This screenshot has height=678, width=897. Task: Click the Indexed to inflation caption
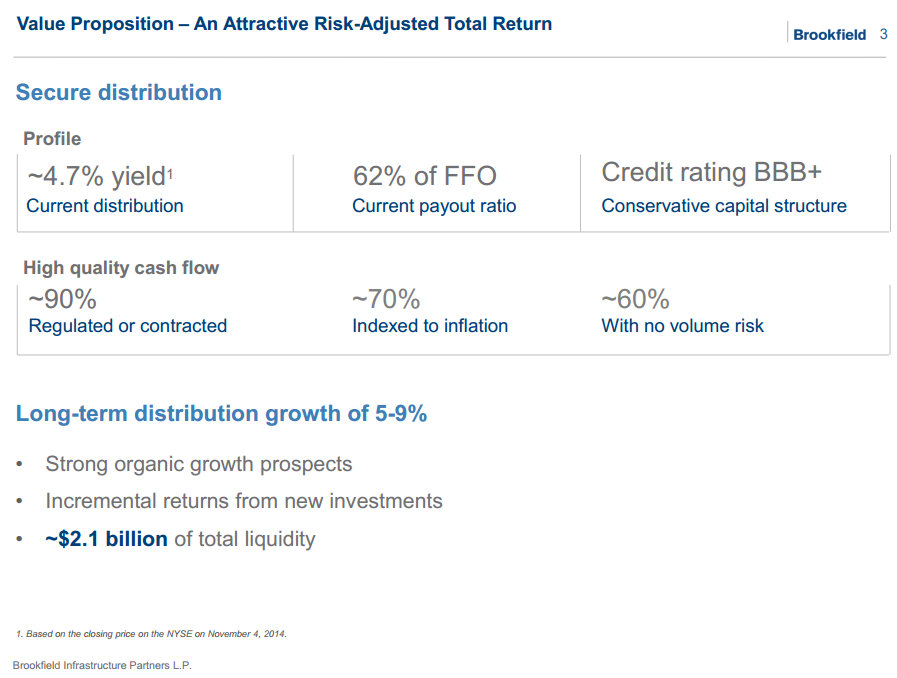pyautogui.click(x=430, y=326)
